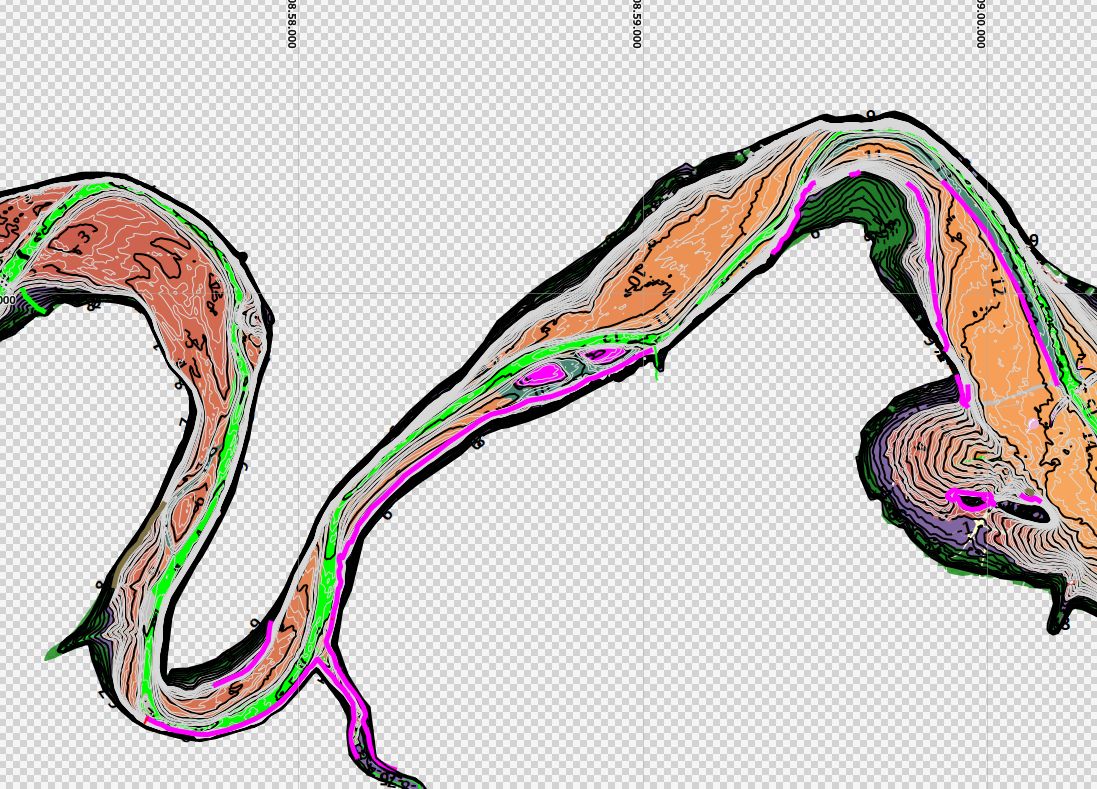Click the magenta outlined loop in the right bay

click(x=970, y=497)
